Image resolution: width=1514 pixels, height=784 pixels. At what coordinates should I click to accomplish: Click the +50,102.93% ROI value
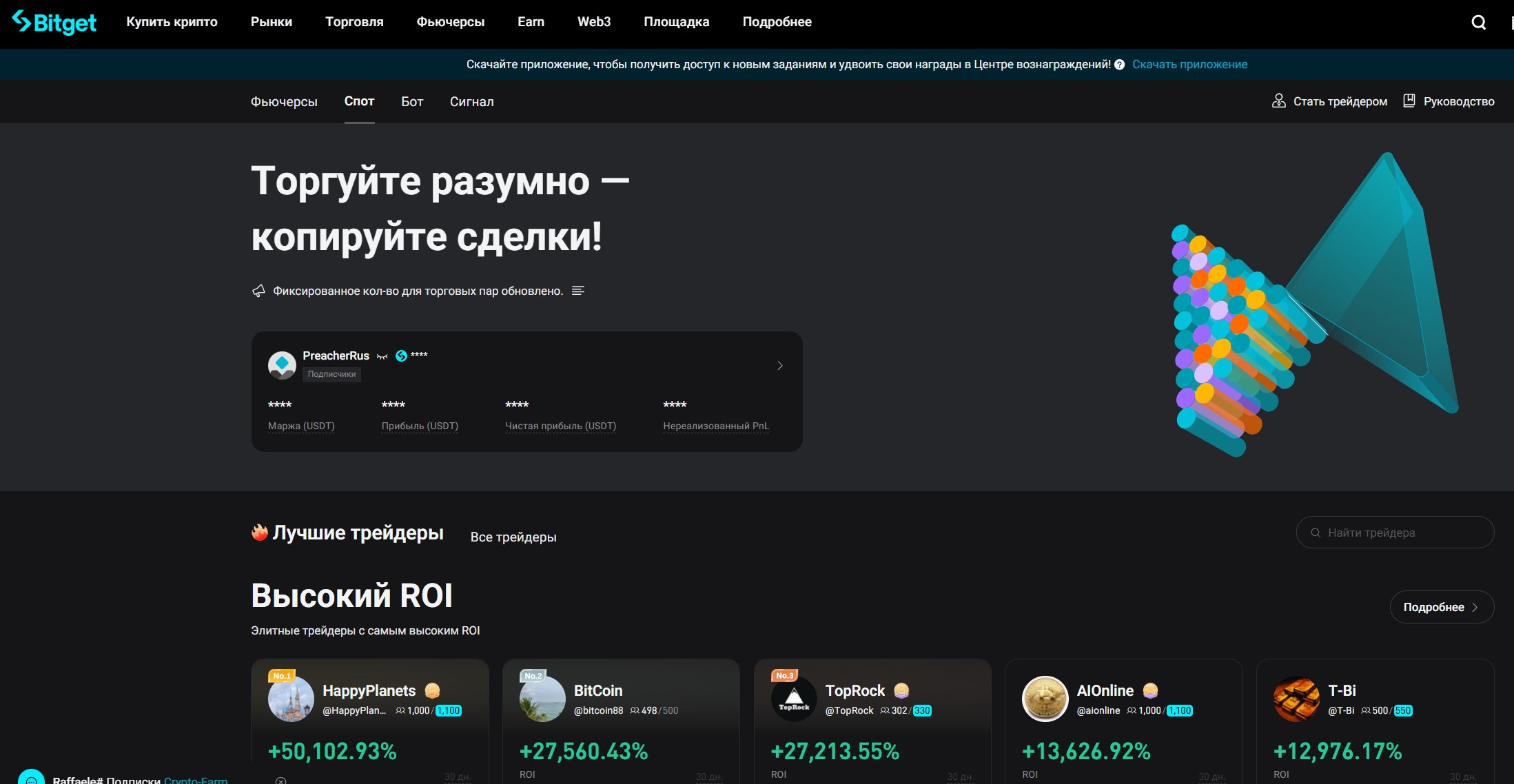coord(332,751)
